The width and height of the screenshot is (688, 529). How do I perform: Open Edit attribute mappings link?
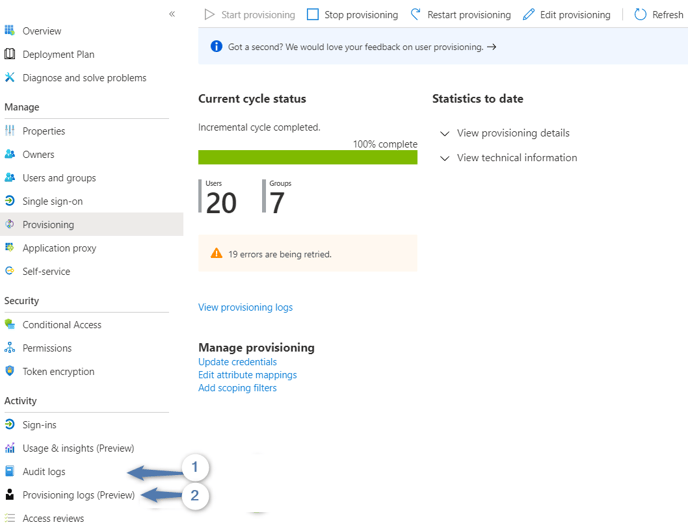click(247, 375)
